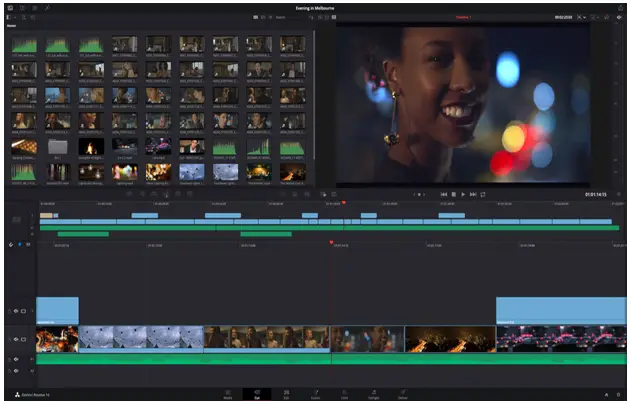
Task: Click the Quick Export icon at top right
Action: point(620,8)
